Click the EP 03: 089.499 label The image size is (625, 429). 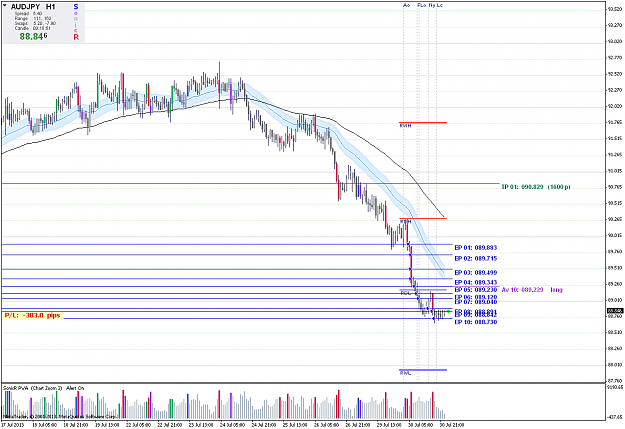tap(476, 273)
